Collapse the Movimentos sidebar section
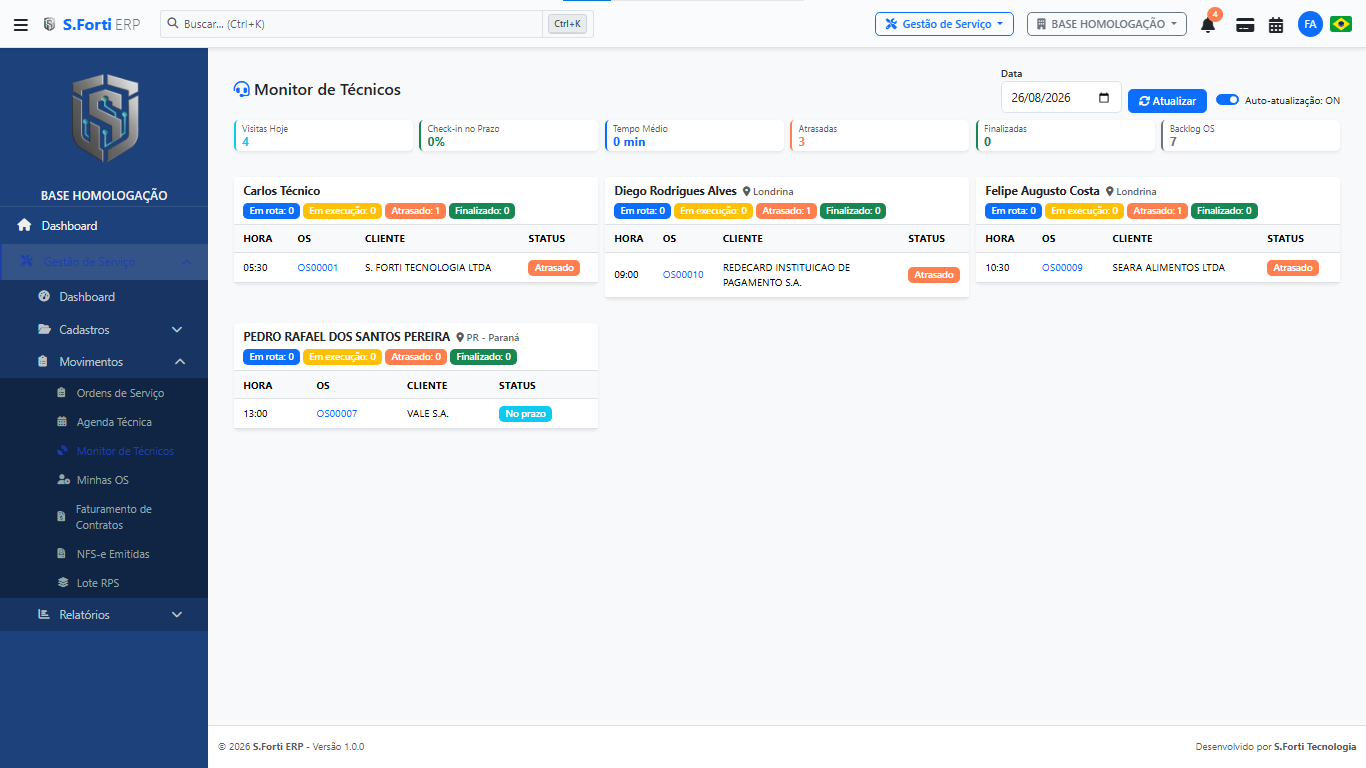The height and width of the screenshot is (768, 1366). click(104, 361)
